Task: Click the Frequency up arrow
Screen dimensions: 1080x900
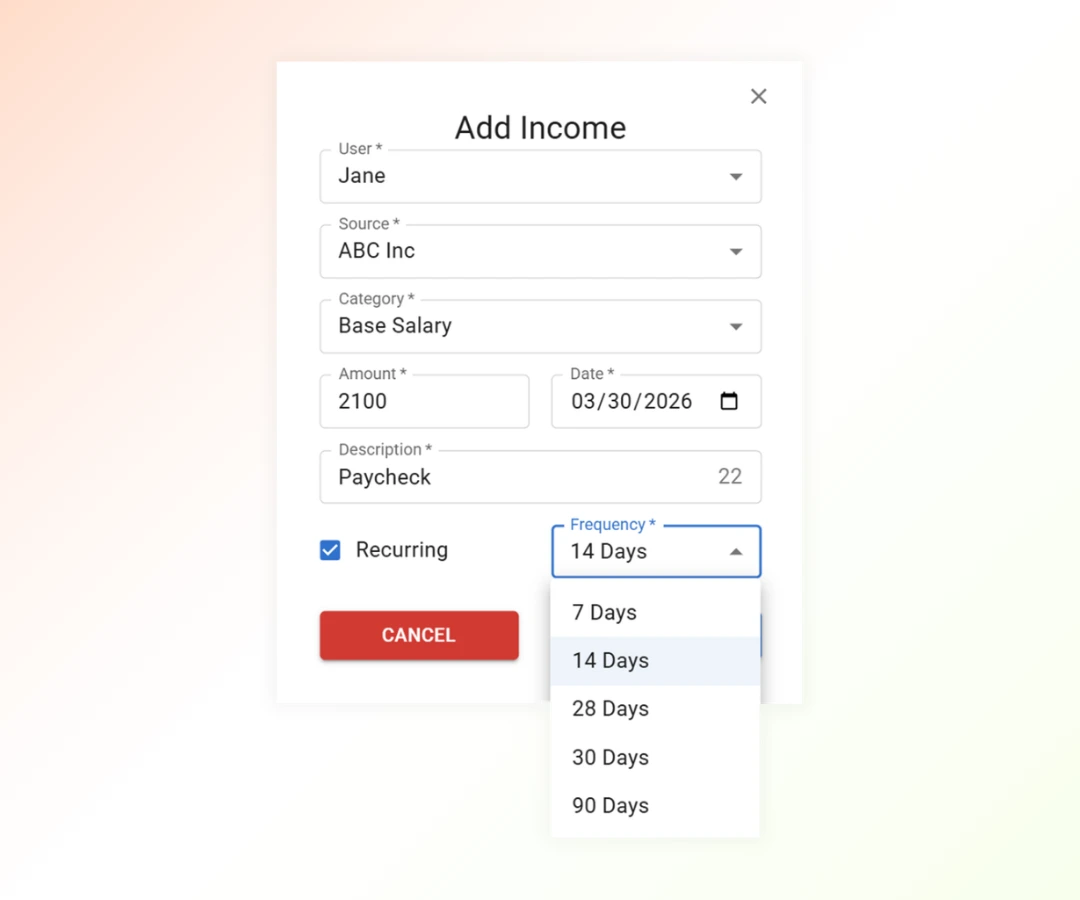Action: (736, 552)
